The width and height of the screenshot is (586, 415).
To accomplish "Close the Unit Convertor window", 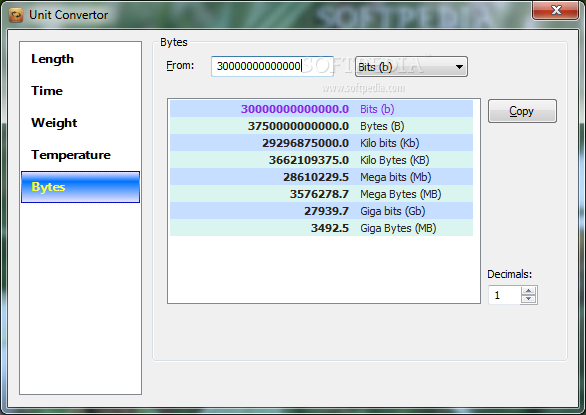I will point(556,10).
